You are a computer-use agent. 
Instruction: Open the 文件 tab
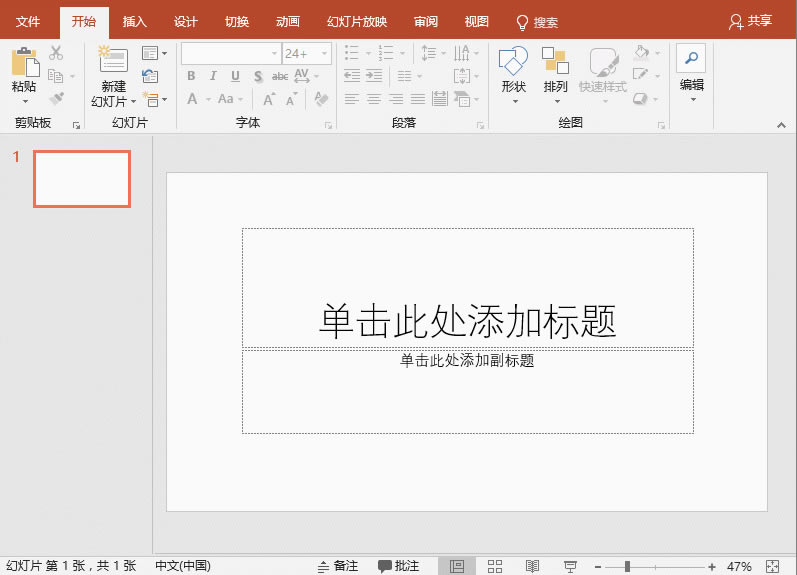28,22
